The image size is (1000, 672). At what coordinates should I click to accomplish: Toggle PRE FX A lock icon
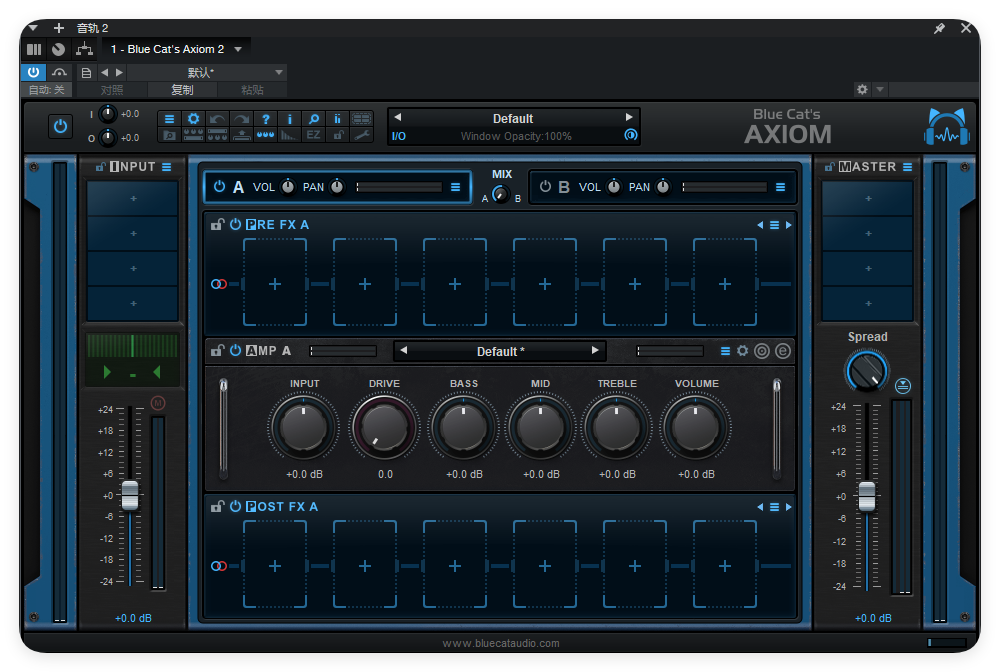(217, 224)
